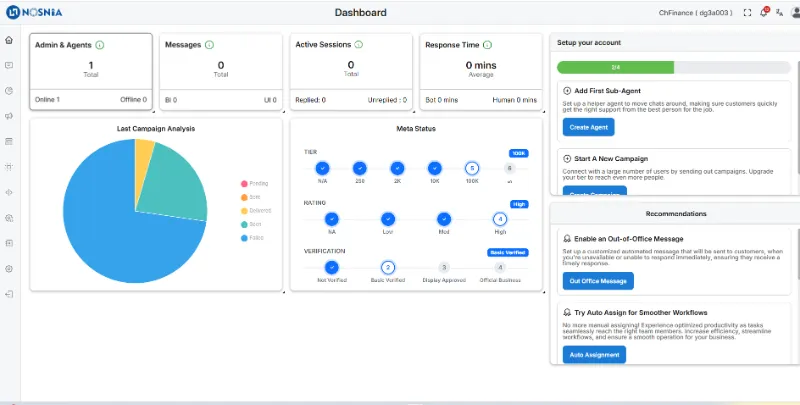Select the High rating step circle
This screenshot has width=800, height=405.
500,218
